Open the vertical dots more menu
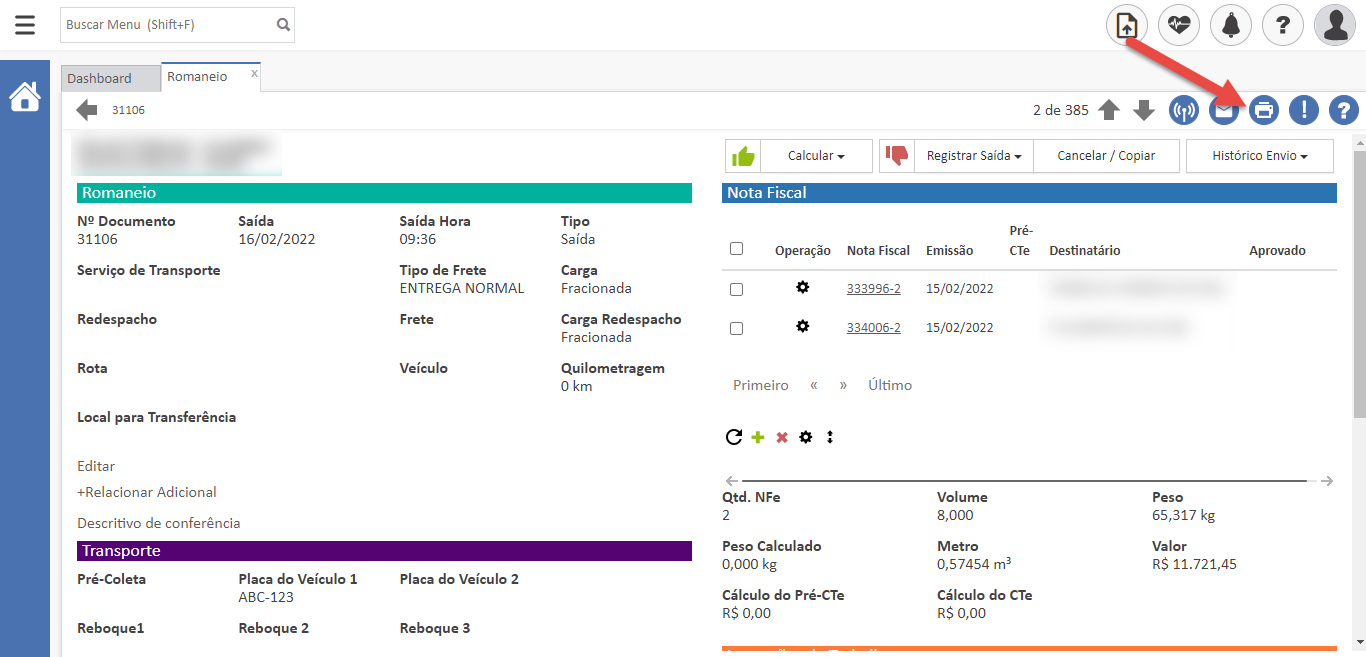The width and height of the screenshot is (1366, 657). [x=830, y=437]
